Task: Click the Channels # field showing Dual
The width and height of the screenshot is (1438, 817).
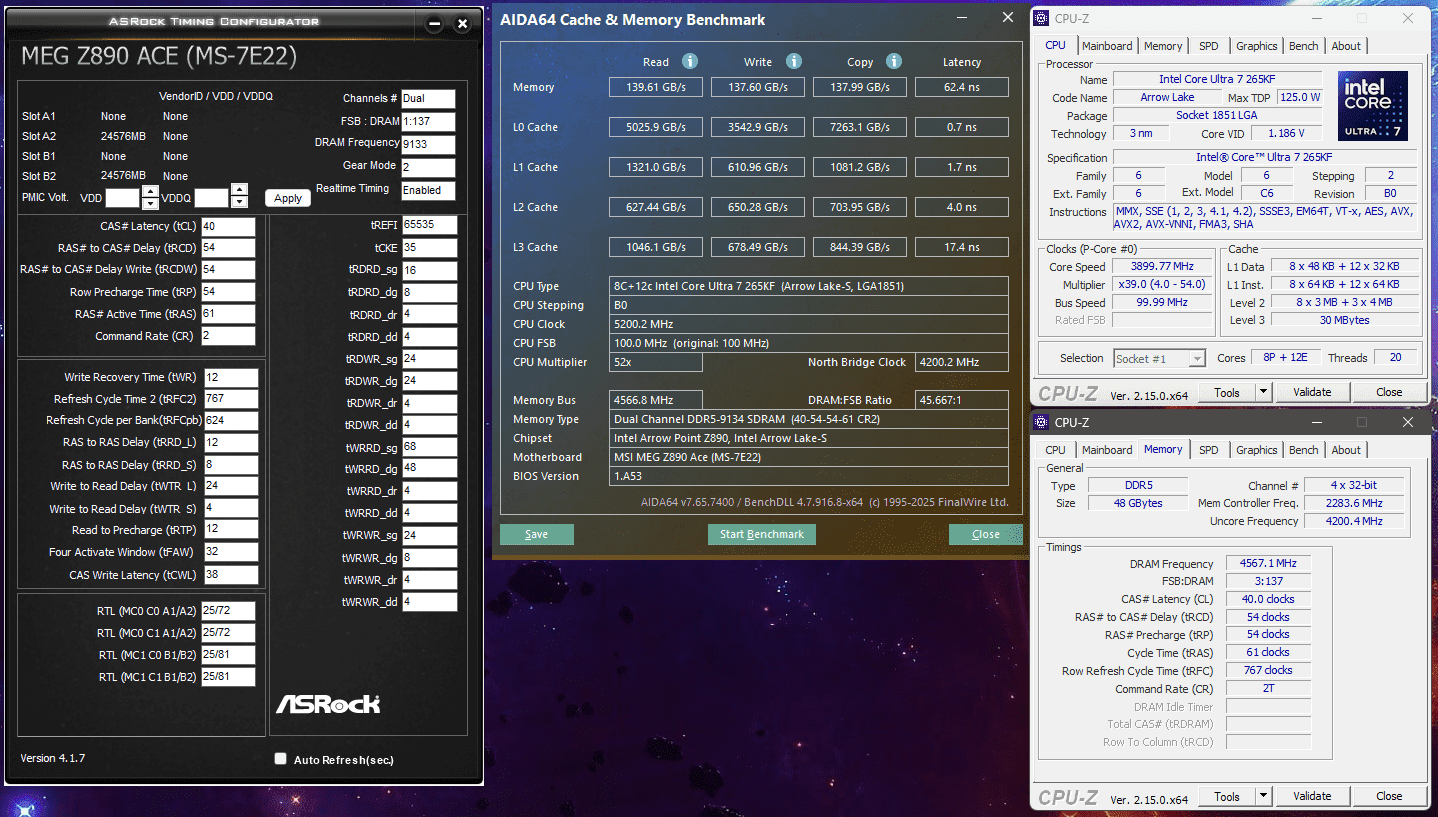Action: (x=428, y=99)
